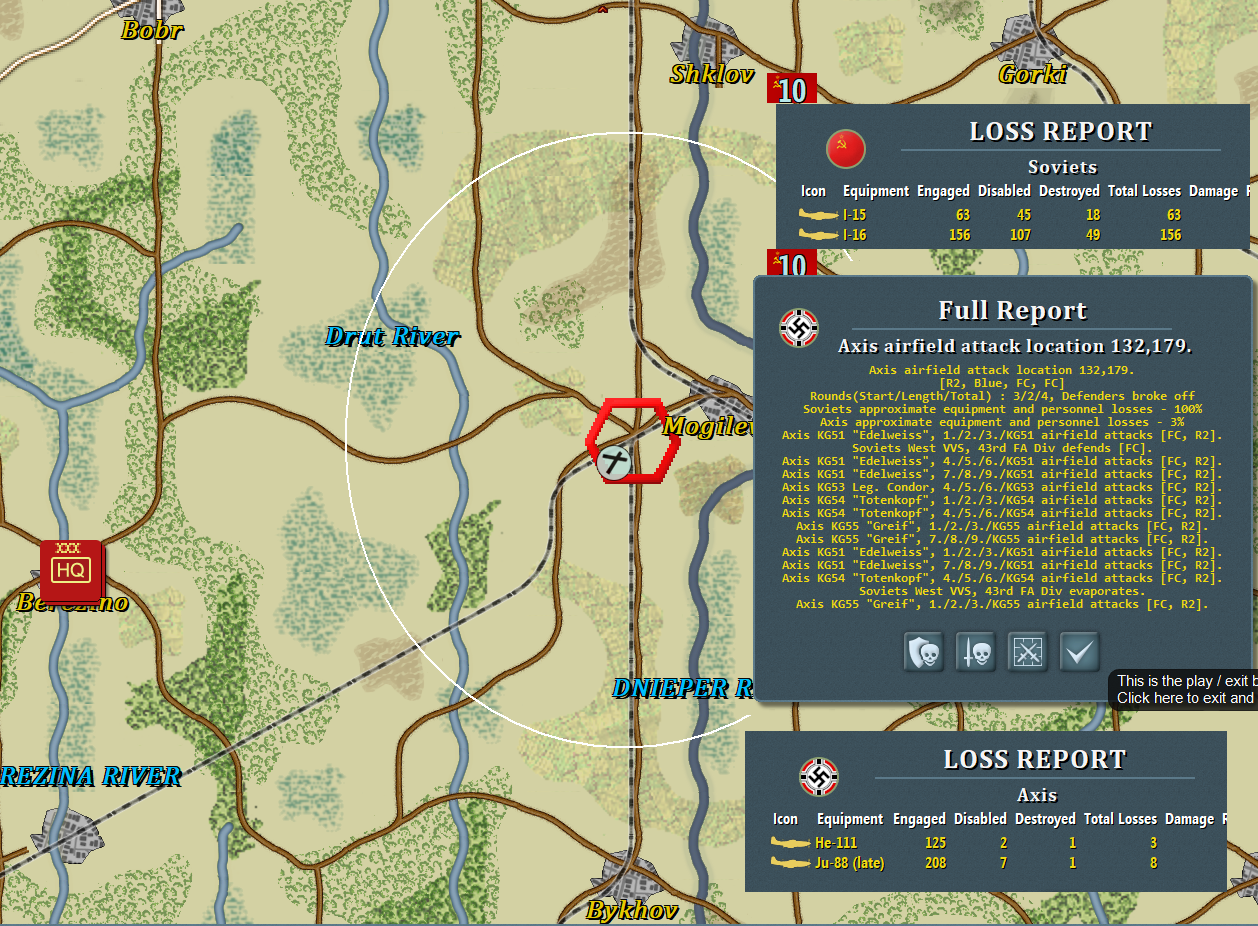Click the I-16 aircraft icon

coord(818,235)
